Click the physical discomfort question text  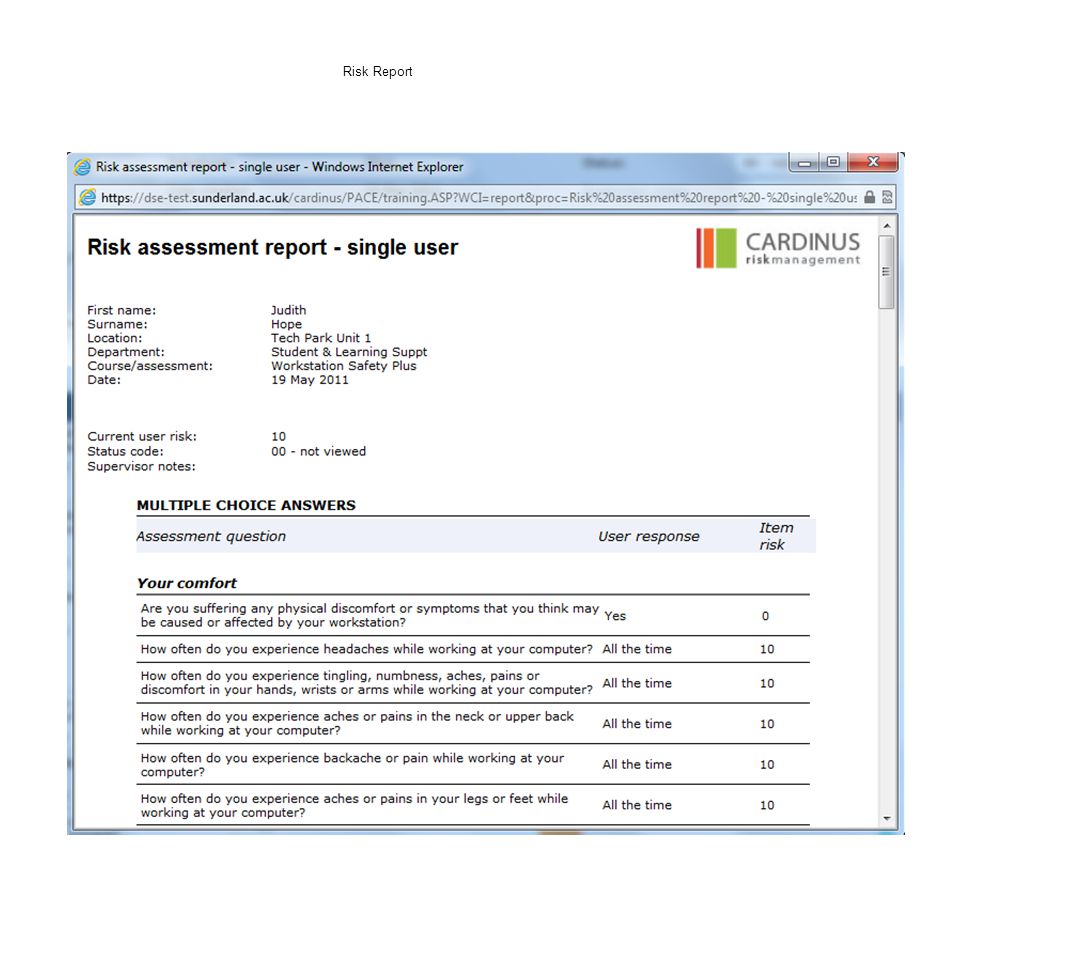[x=370, y=615]
